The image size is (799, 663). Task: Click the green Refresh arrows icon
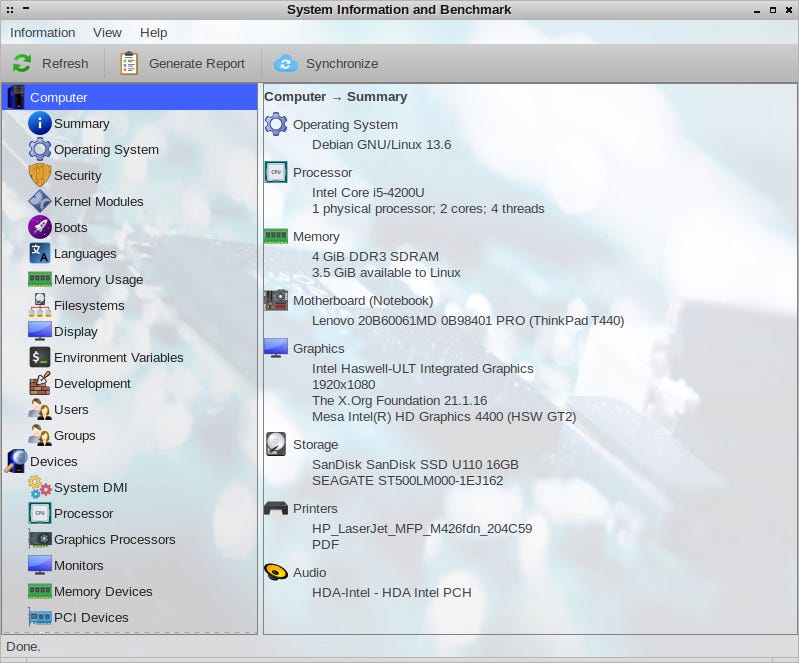[22, 63]
